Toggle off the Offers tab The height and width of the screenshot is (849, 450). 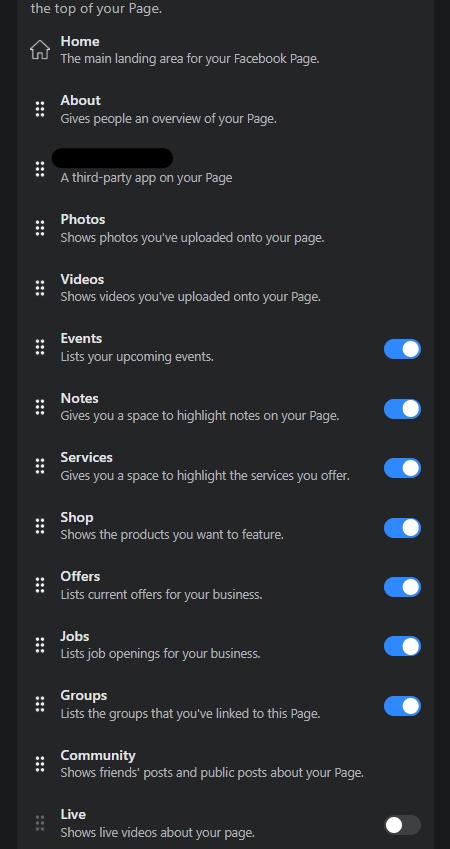point(402,587)
